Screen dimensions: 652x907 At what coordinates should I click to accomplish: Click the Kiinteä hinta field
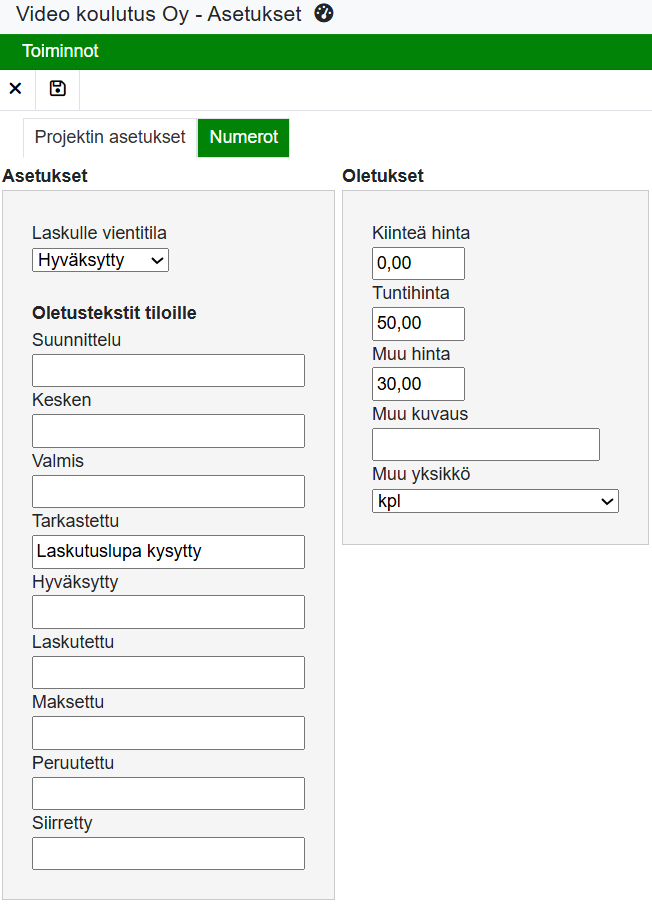click(x=418, y=264)
